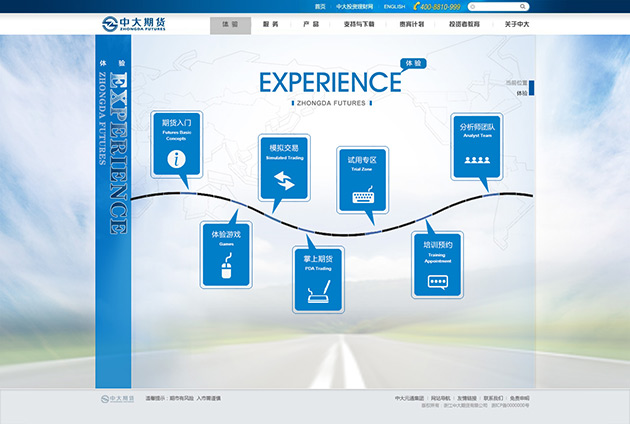Click the 友情链接 footer link
The width and height of the screenshot is (630, 424).
[467, 398]
